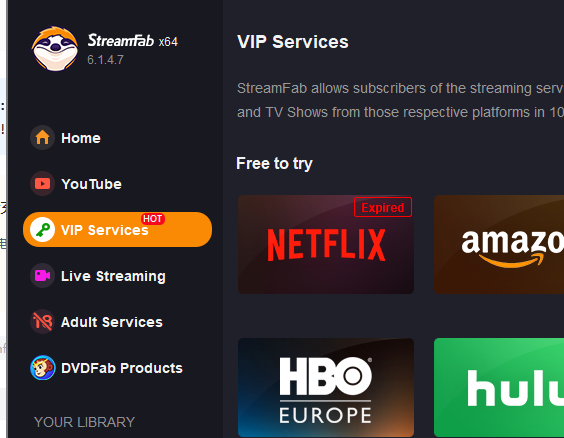Click the red HOT badge
The width and height of the screenshot is (564, 438).
[153, 219]
